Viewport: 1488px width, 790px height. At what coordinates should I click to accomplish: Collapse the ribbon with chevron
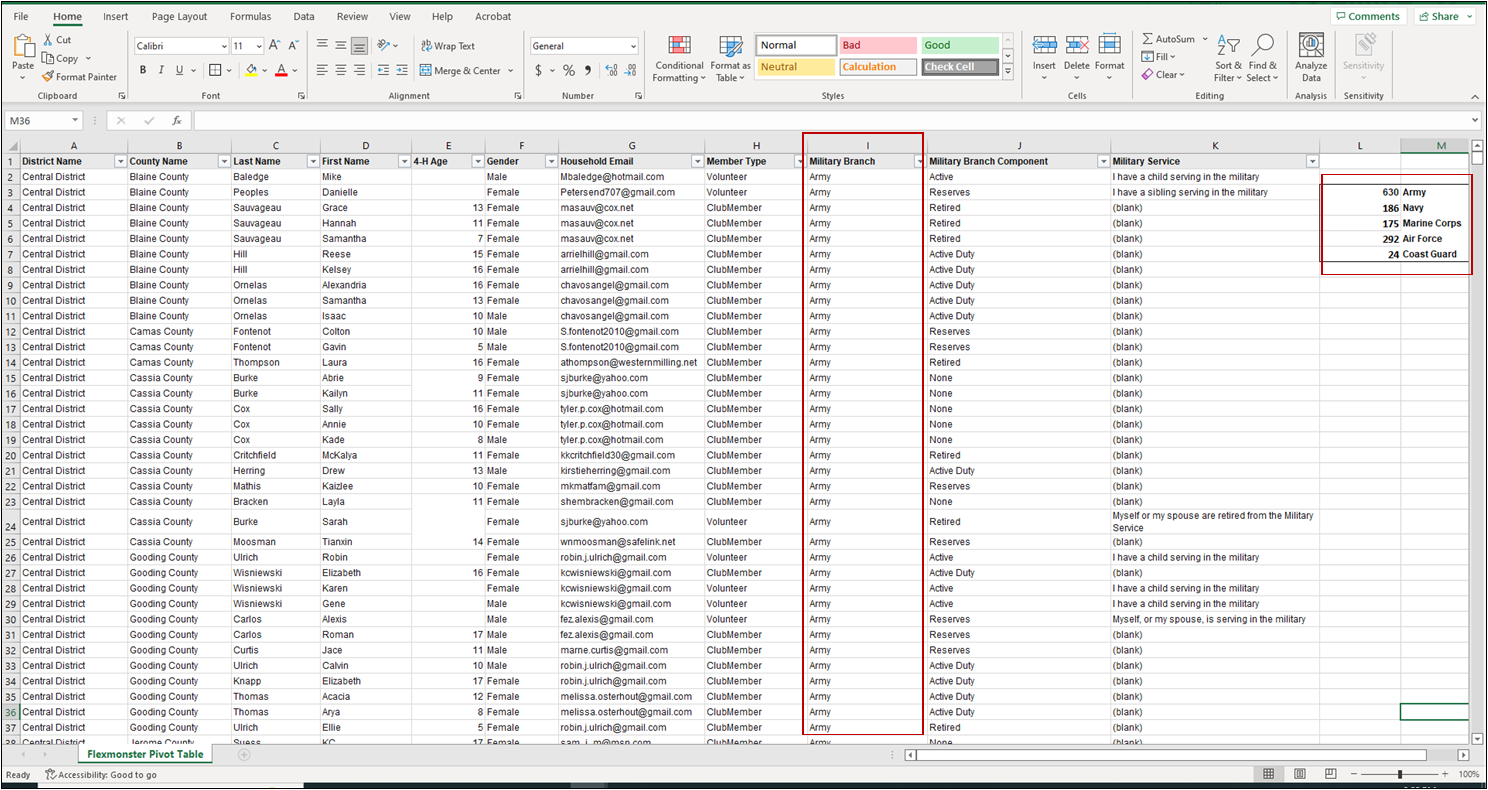[1474, 97]
